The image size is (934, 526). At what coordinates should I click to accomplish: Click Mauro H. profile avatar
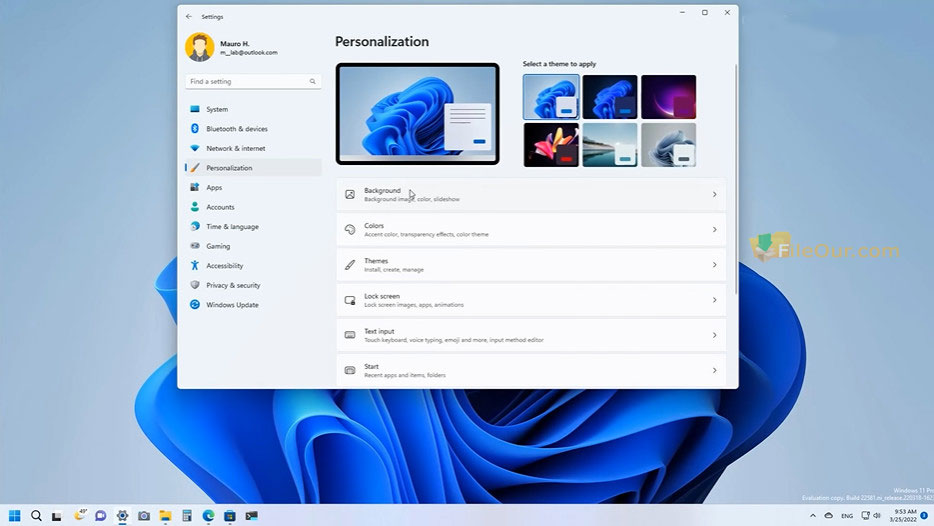pyautogui.click(x=200, y=47)
